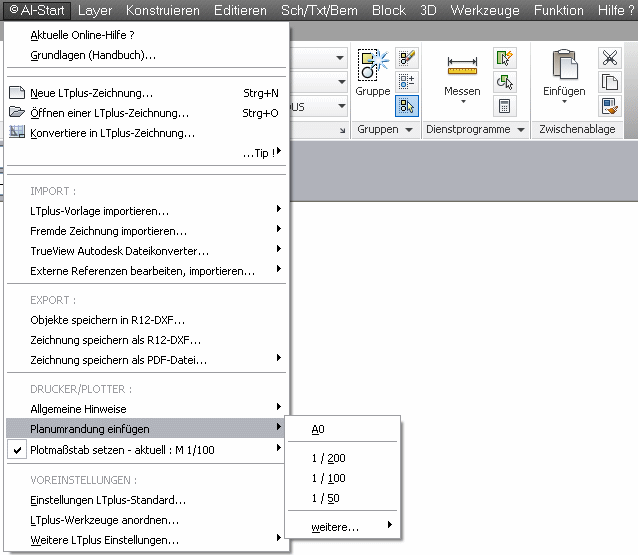Click the panel dialog launcher arrow

(342, 130)
